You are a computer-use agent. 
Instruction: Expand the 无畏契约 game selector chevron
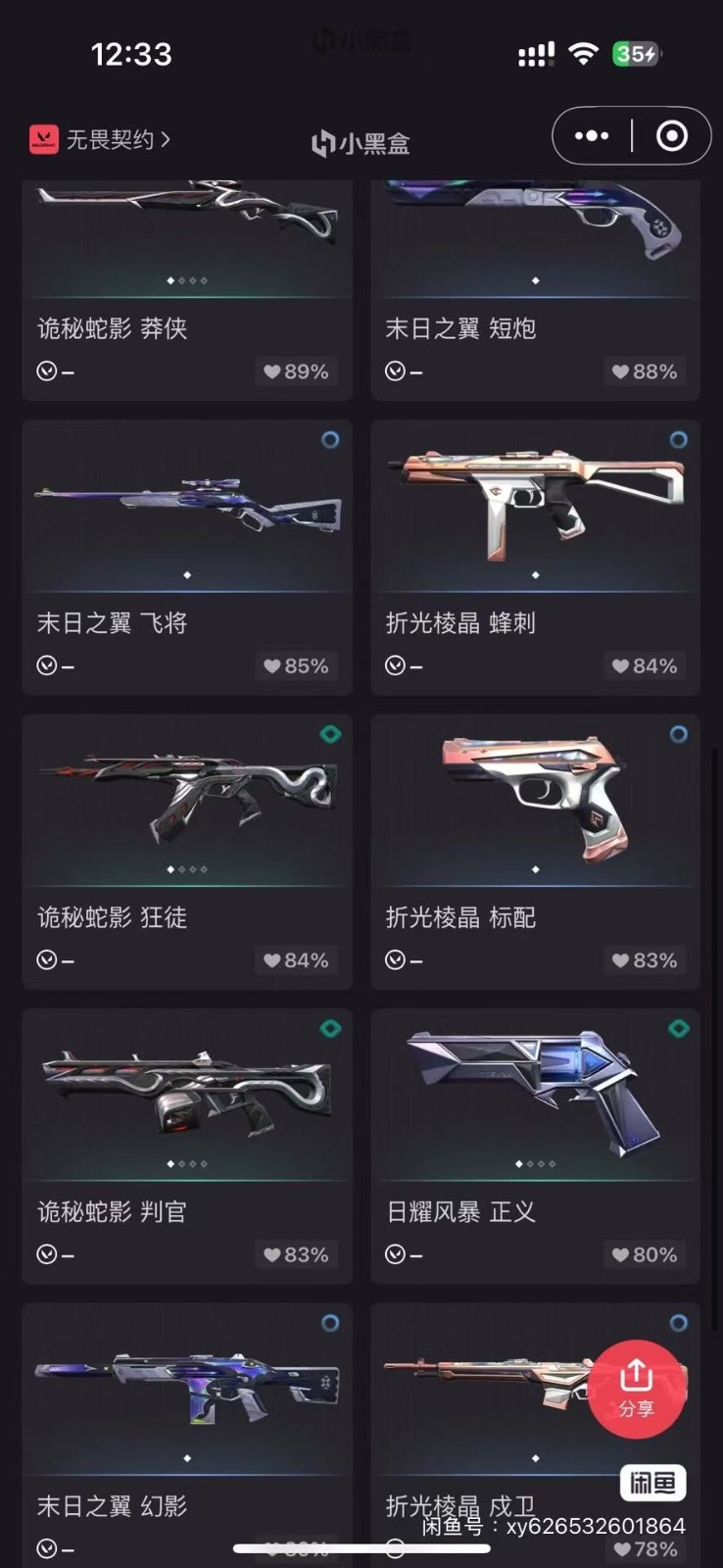click(x=166, y=139)
